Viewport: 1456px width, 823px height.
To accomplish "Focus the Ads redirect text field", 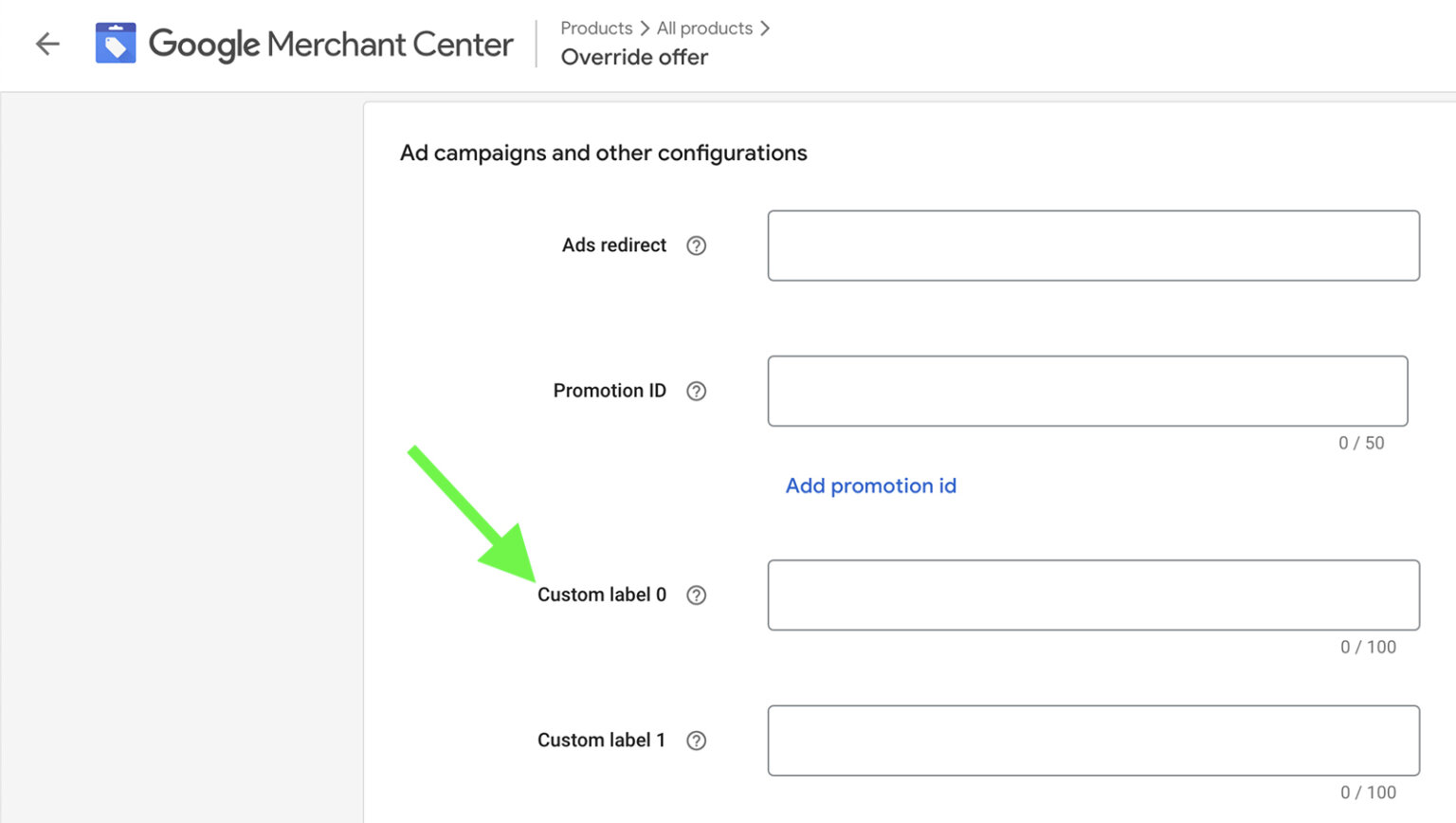I will point(1093,246).
